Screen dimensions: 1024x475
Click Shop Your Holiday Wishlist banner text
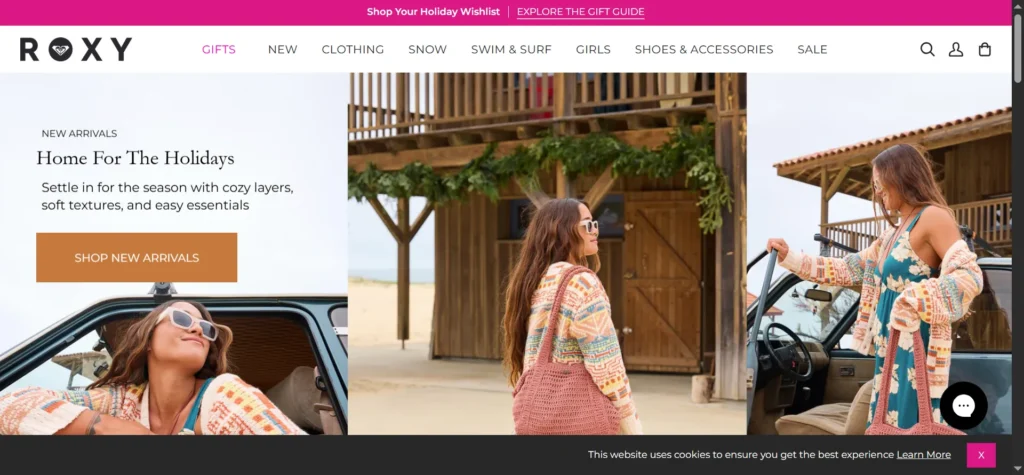433,12
